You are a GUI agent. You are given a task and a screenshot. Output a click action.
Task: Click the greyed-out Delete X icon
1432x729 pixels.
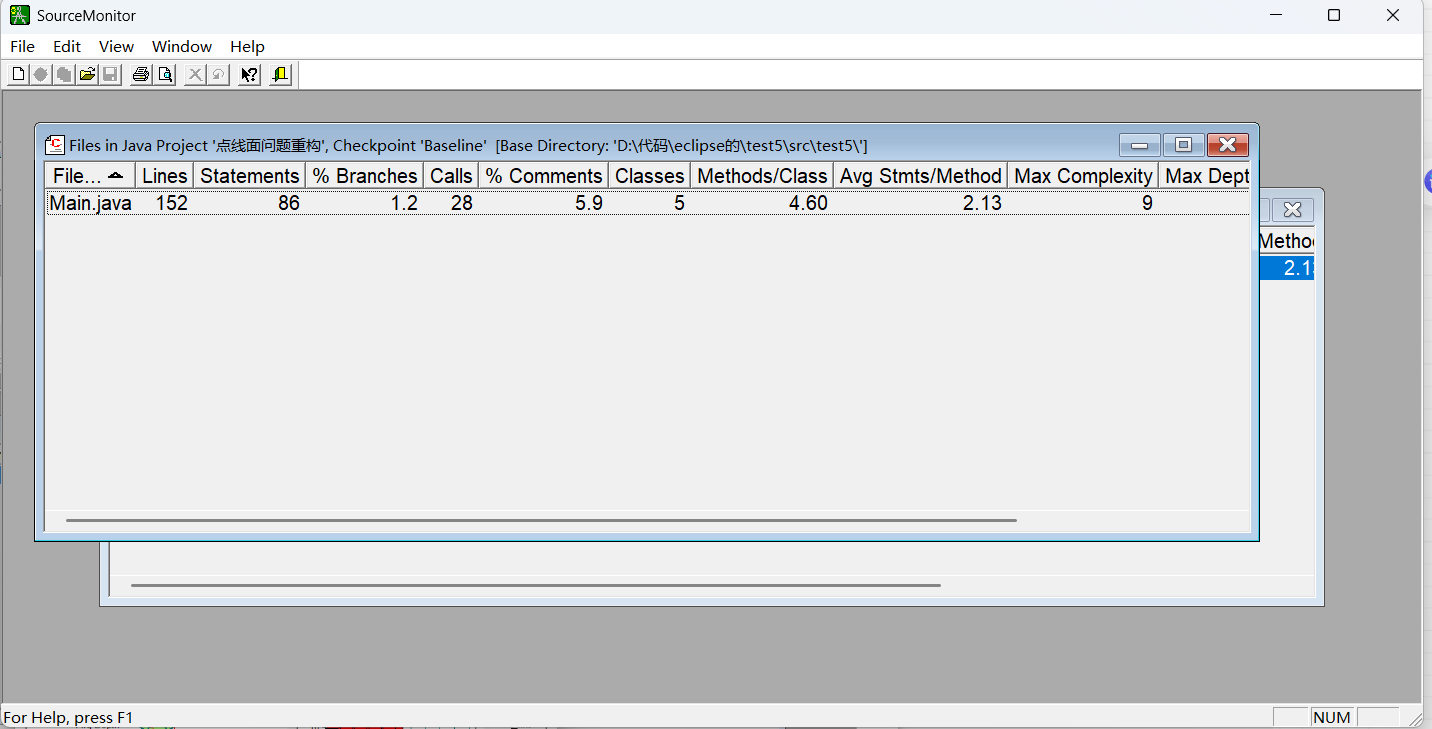click(195, 75)
